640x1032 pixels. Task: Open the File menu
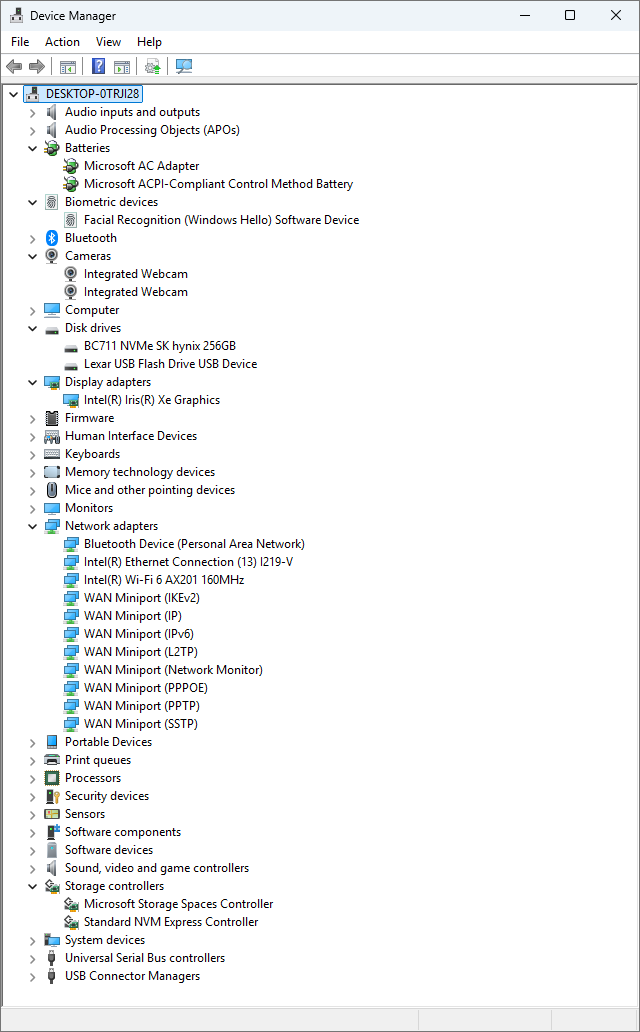tap(20, 42)
